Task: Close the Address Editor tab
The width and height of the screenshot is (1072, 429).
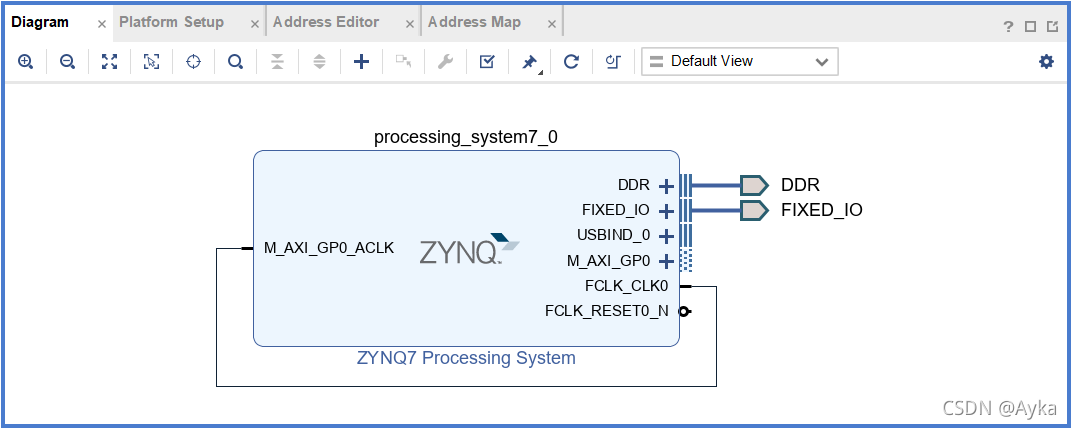Action: [410, 24]
